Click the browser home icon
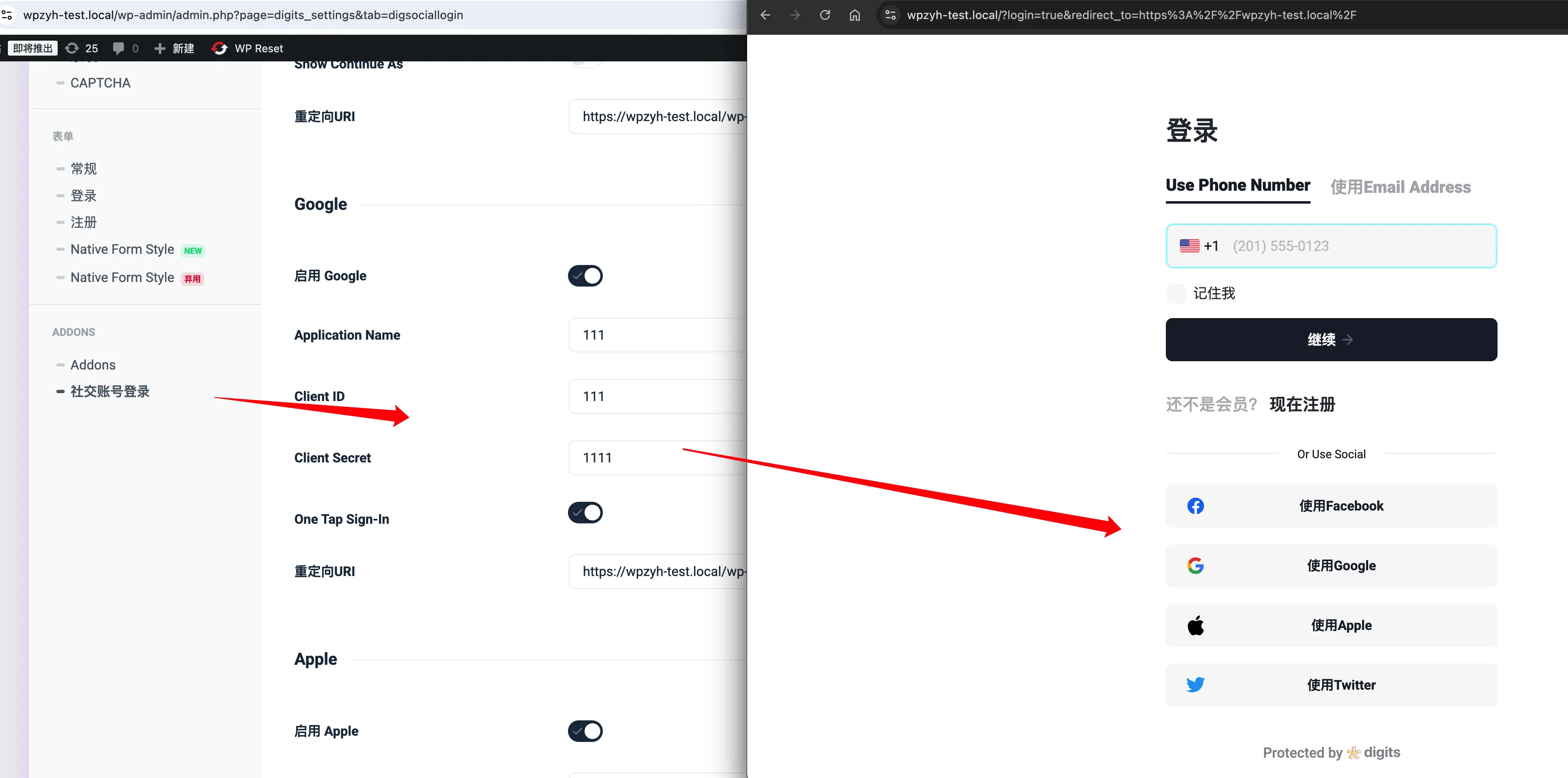The image size is (1568, 778). (x=854, y=15)
